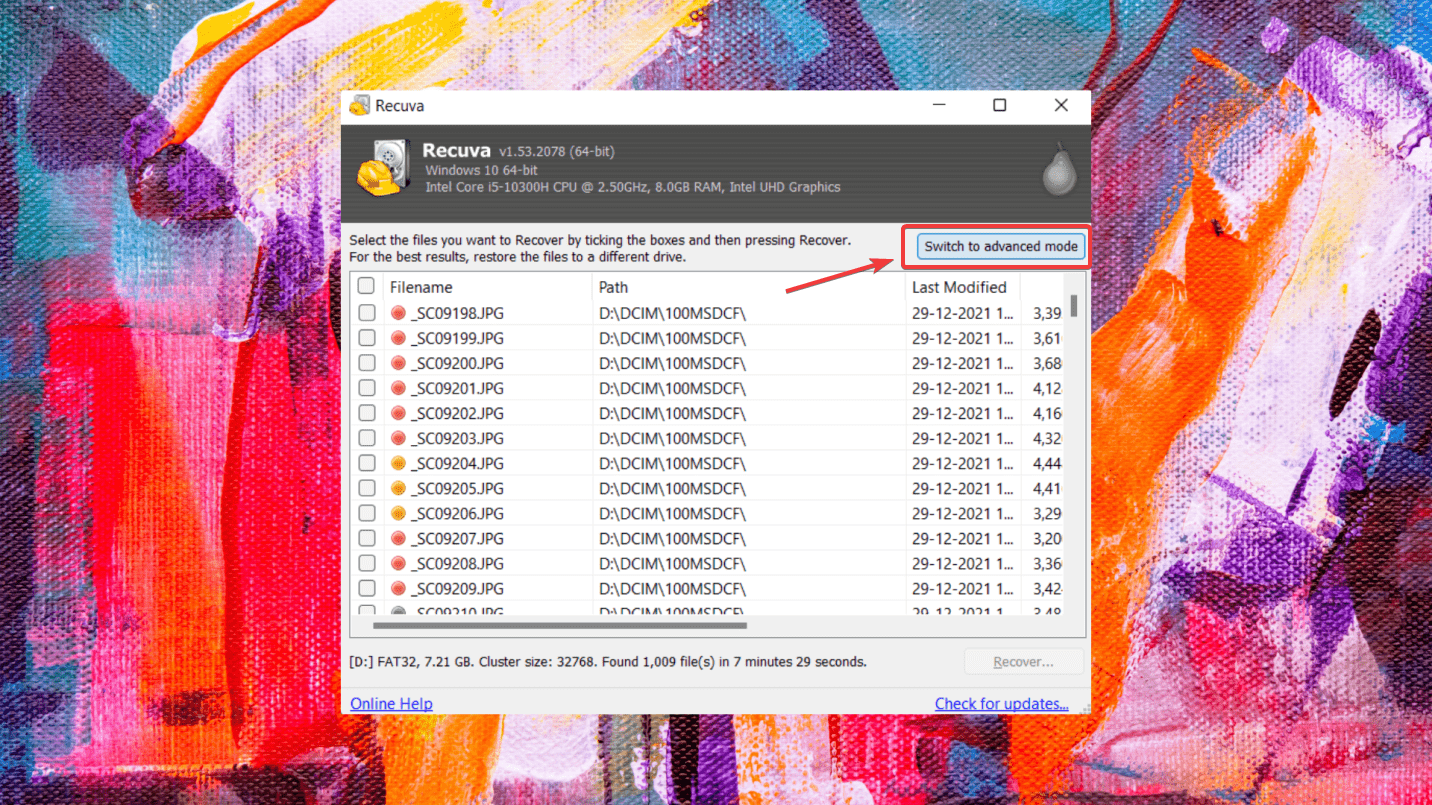
Task: Tick the checkbox for _SC09203.JPG
Action: (x=367, y=438)
